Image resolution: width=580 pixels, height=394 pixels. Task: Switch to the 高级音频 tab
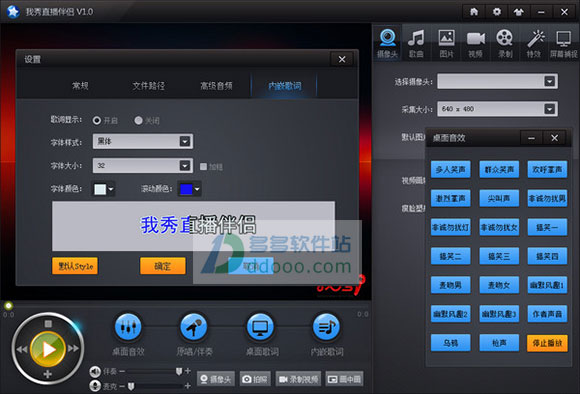pos(216,86)
